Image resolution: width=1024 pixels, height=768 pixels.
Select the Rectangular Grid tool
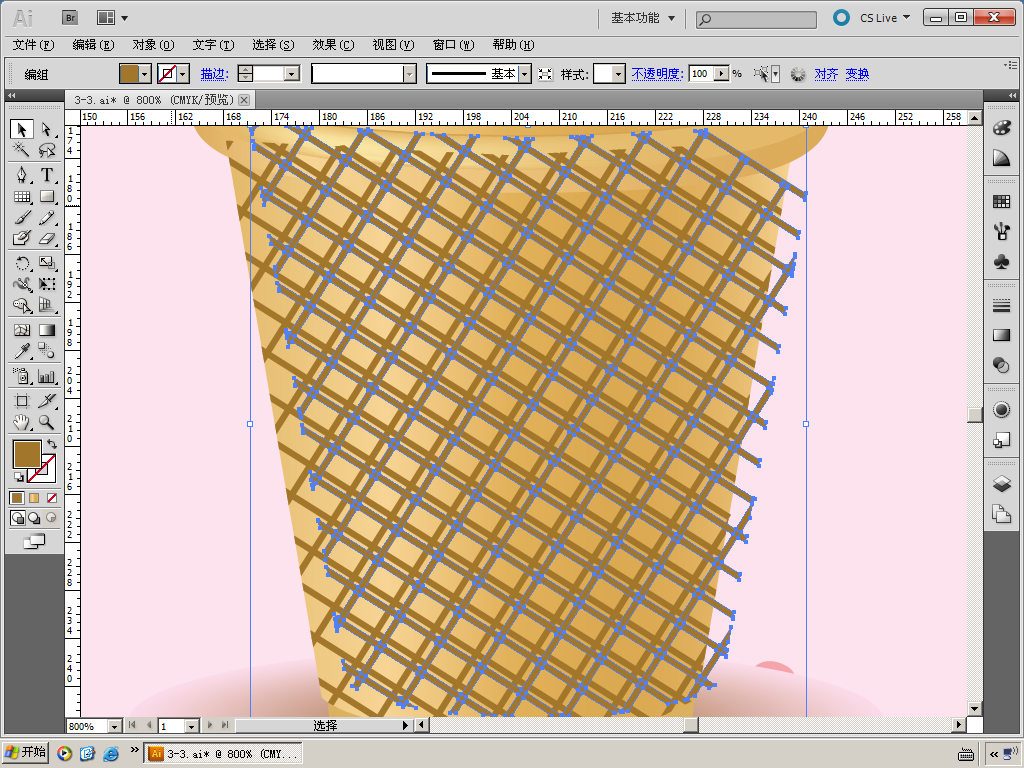point(22,196)
